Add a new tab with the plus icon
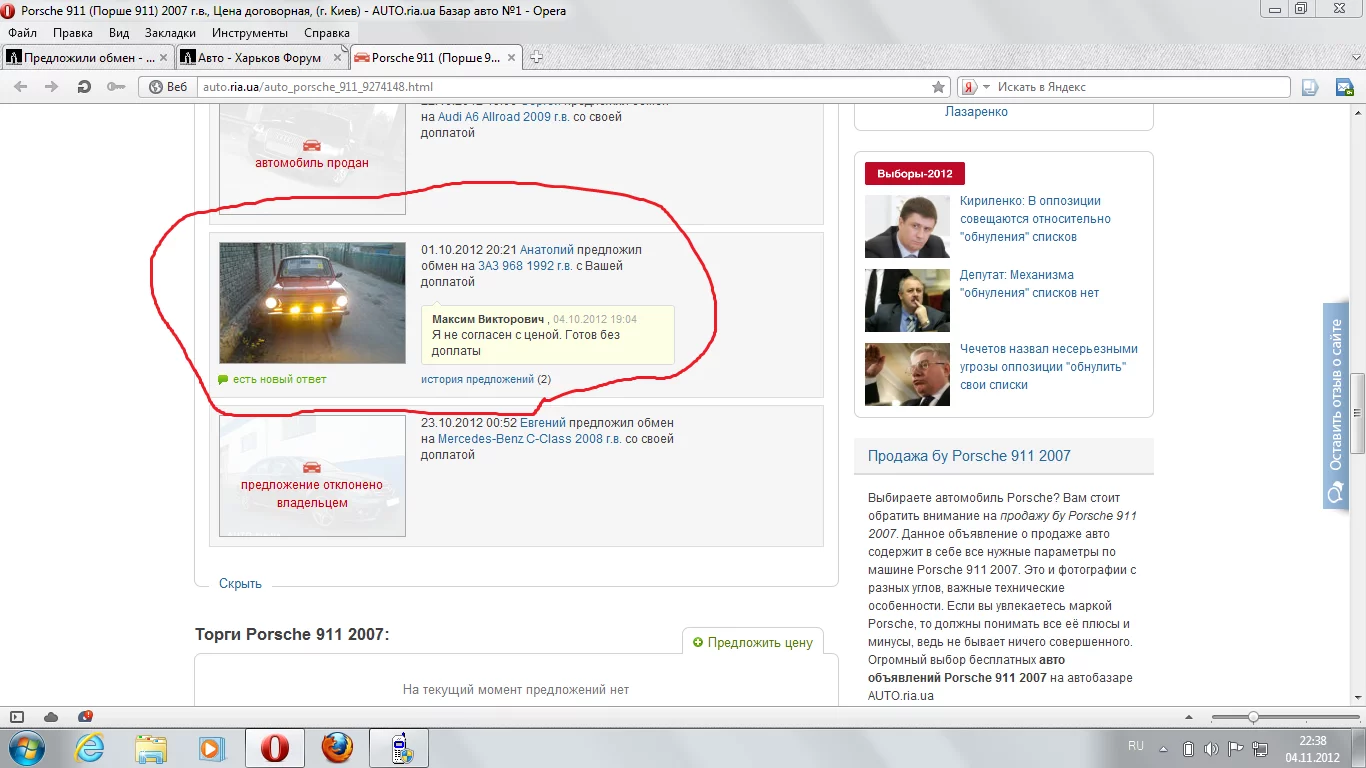Image resolution: width=1366 pixels, height=768 pixels. (x=536, y=57)
